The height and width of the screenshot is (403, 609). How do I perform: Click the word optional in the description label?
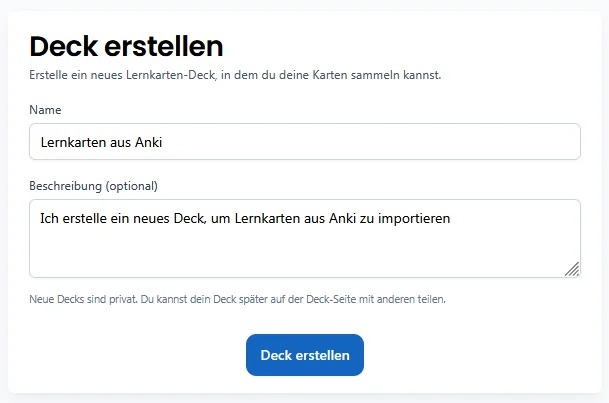(x=132, y=186)
